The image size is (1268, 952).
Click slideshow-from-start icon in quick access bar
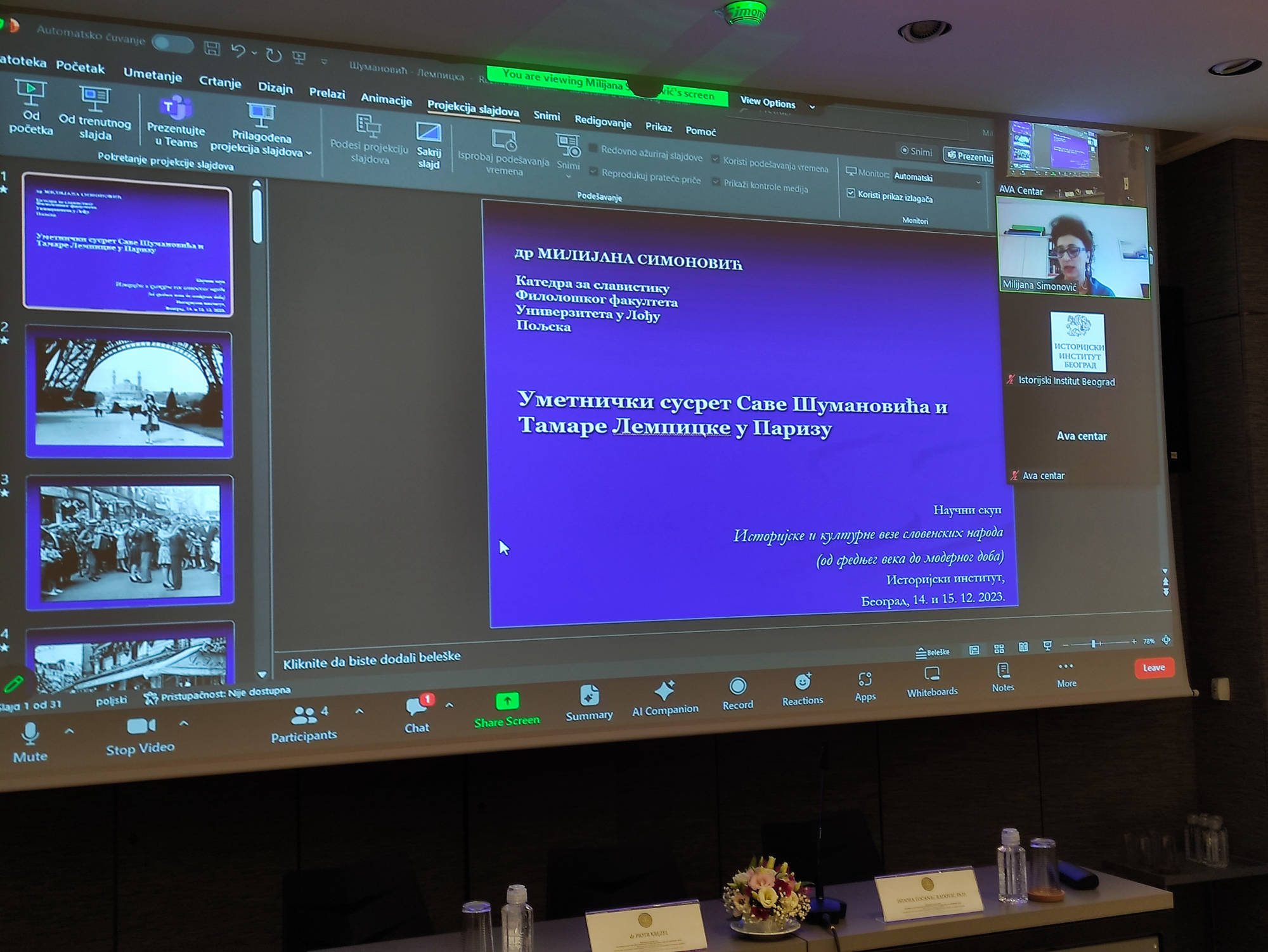(x=299, y=58)
